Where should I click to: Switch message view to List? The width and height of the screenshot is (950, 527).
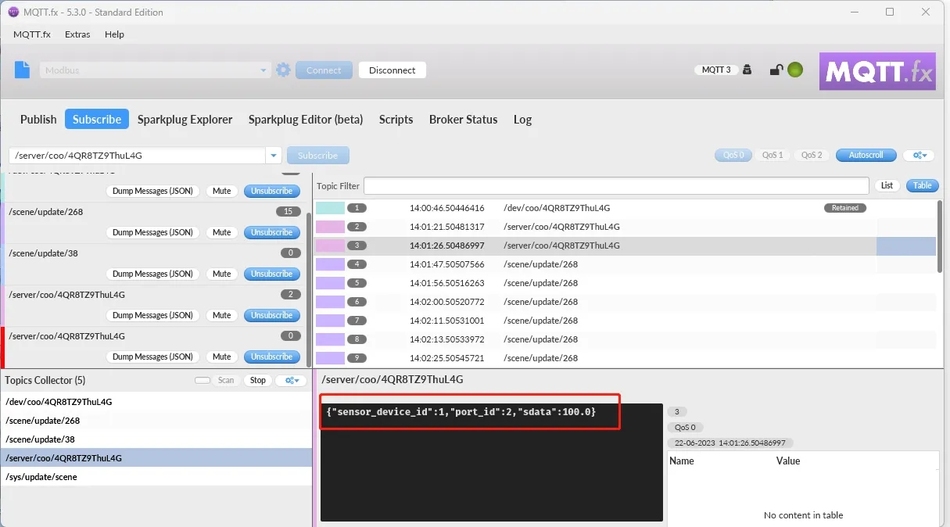tap(886, 185)
